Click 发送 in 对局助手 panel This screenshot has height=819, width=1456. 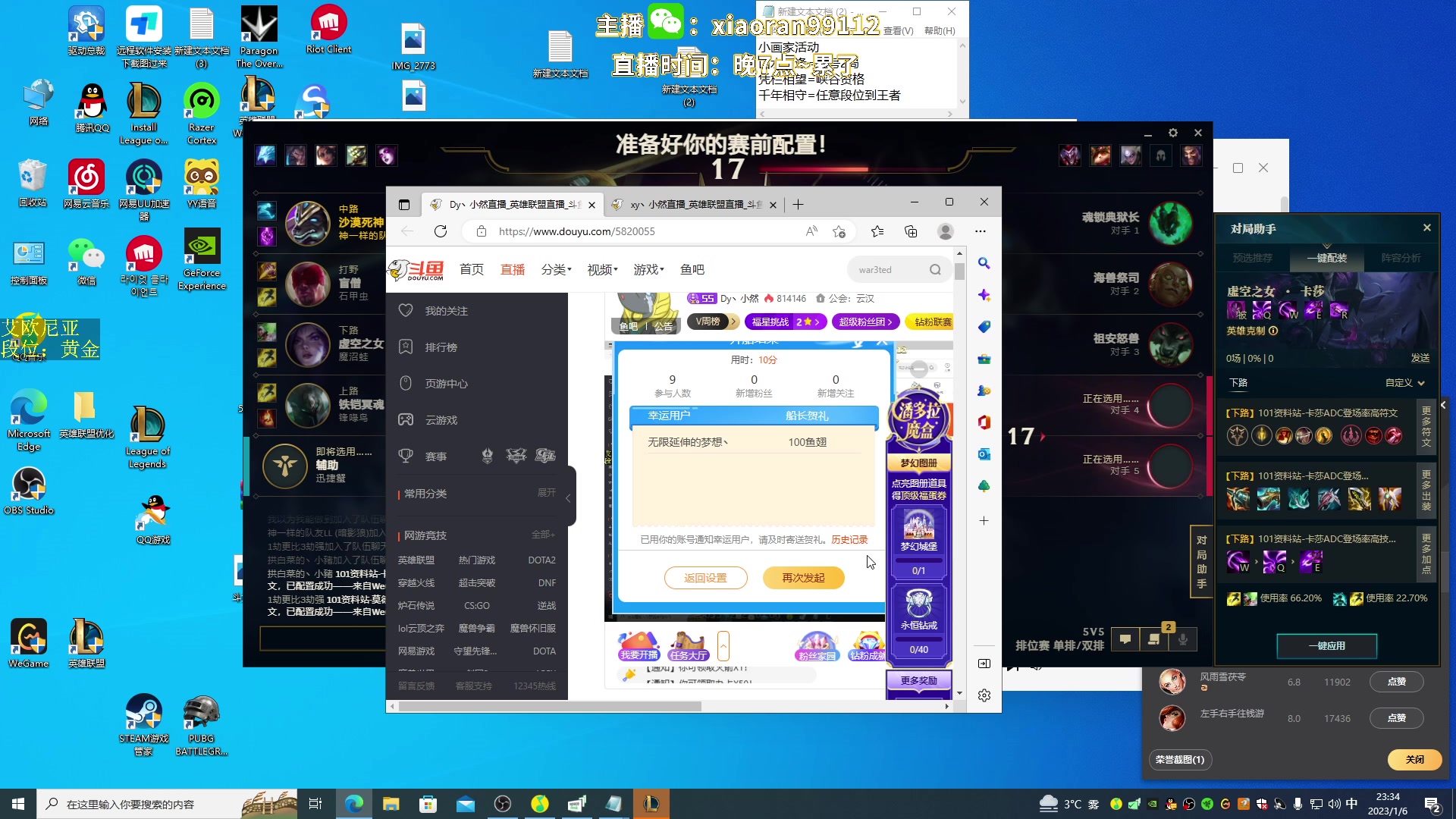click(x=1420, y=358)
